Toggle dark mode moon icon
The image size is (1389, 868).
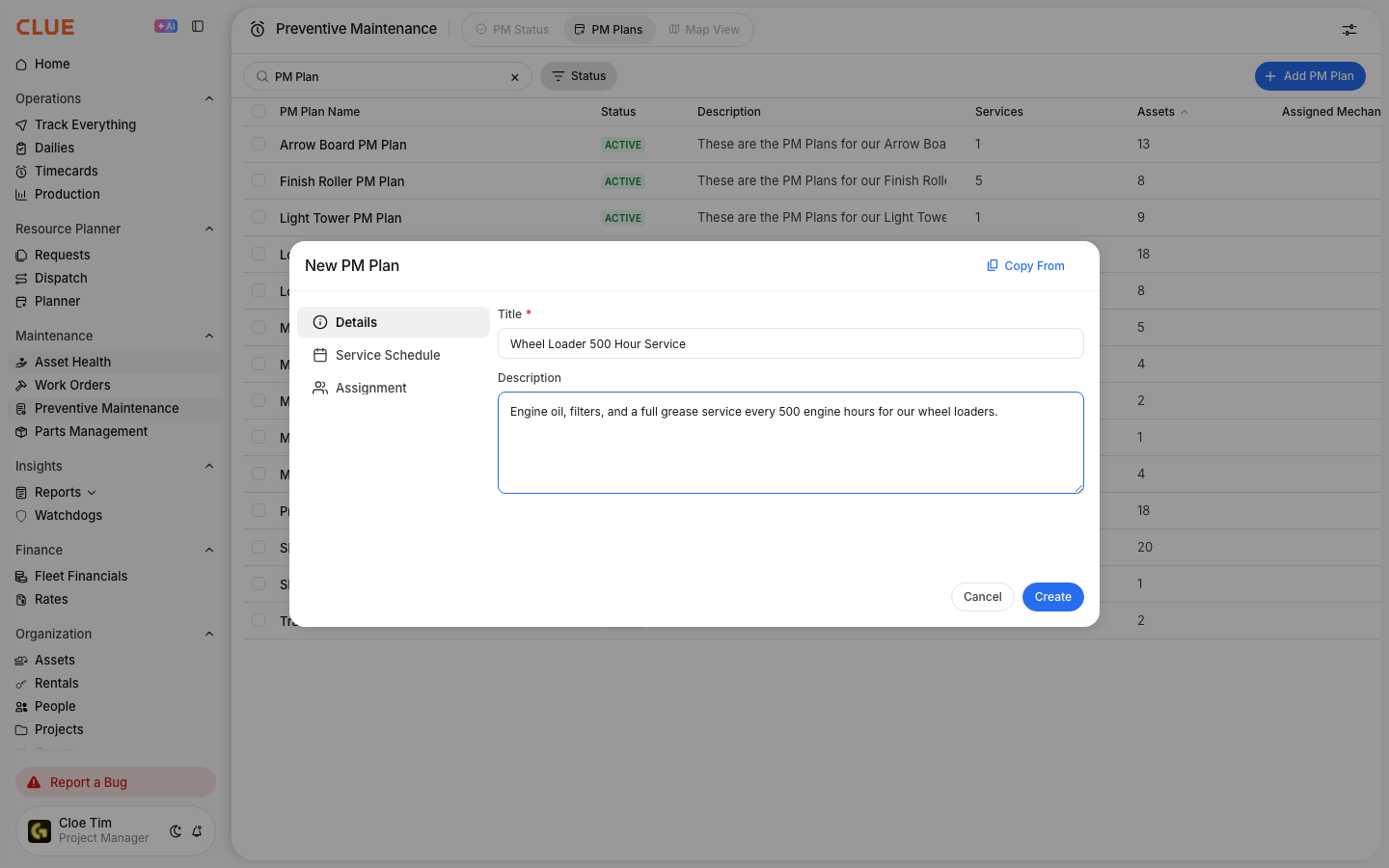176,831
